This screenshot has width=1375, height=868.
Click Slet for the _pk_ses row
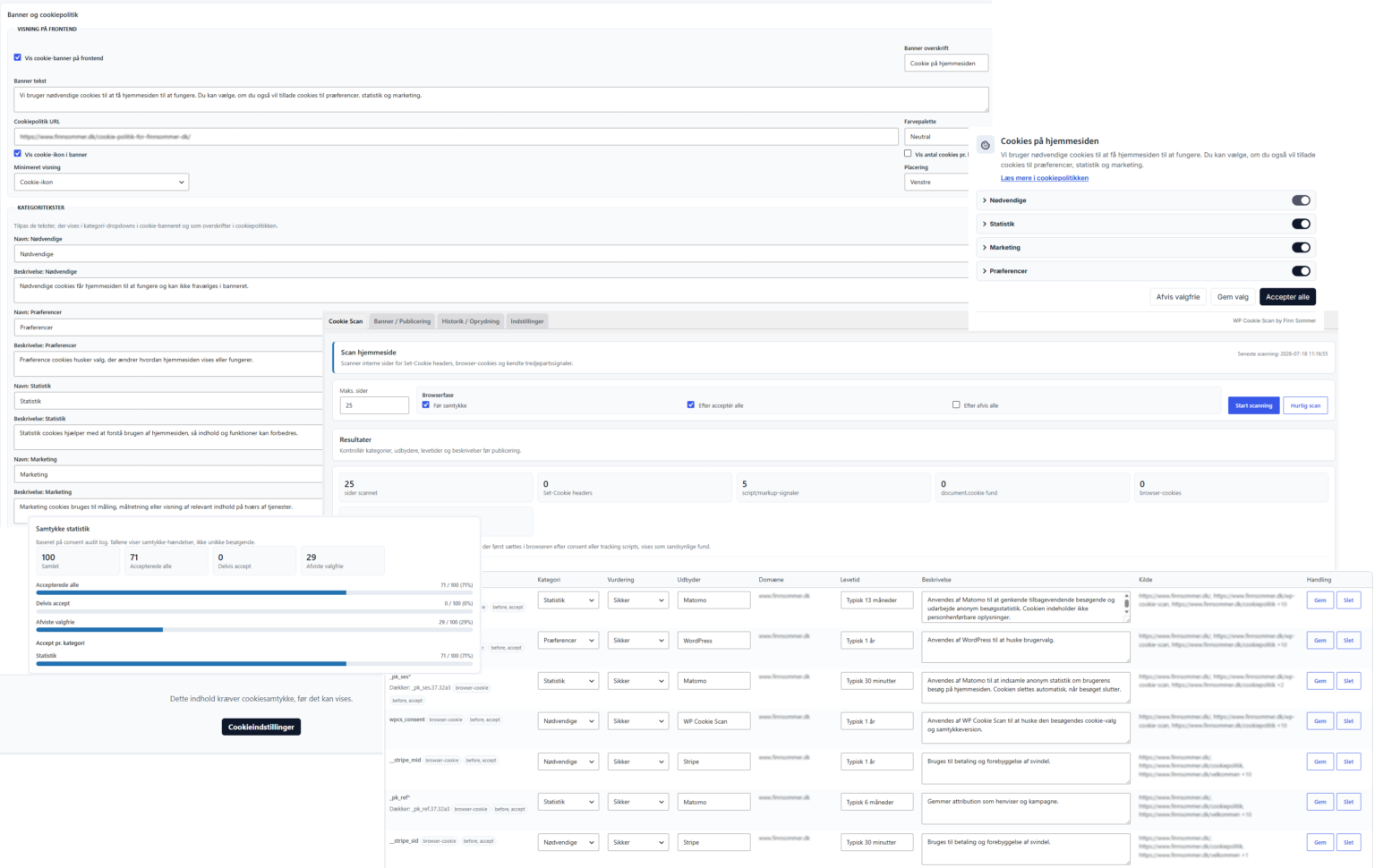pyautogui.click(x=1348, y=681)
